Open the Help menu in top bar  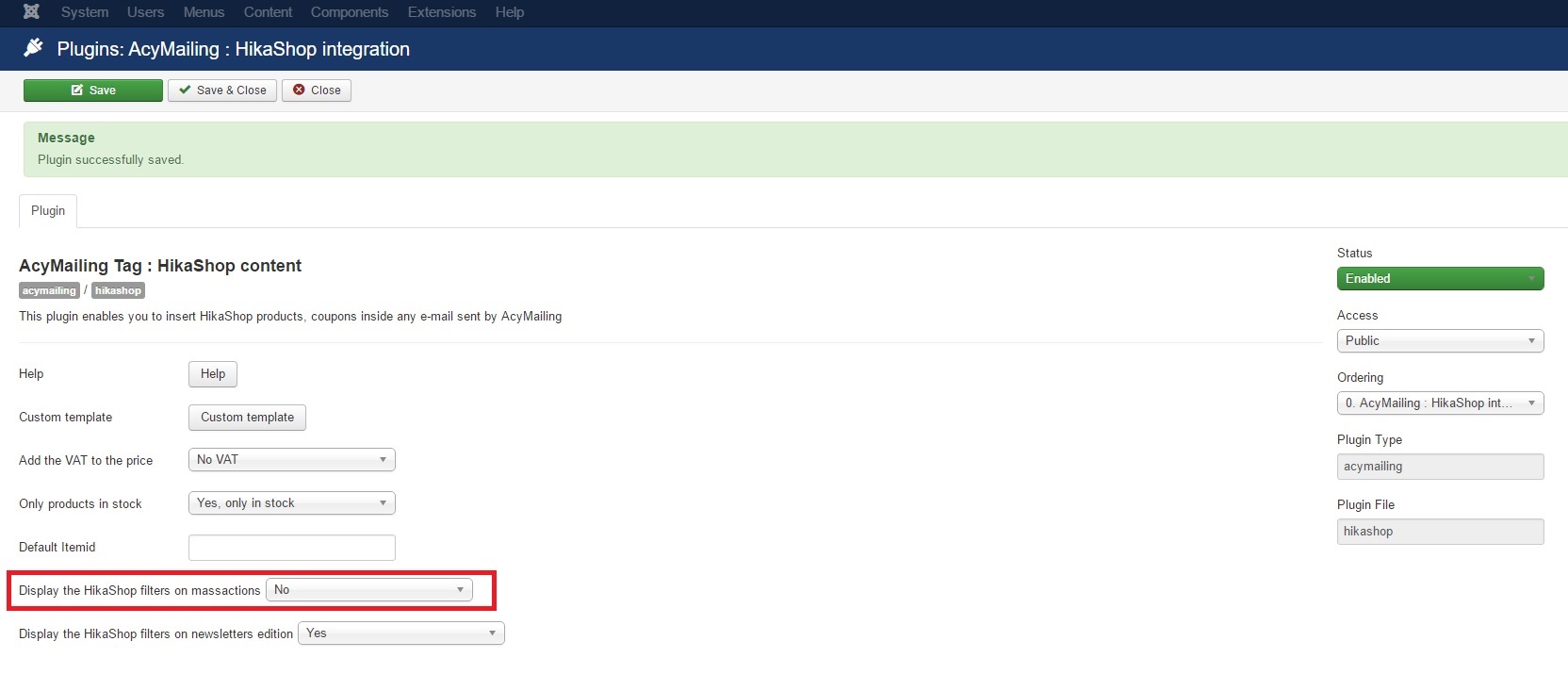click(x=510, y=12)
